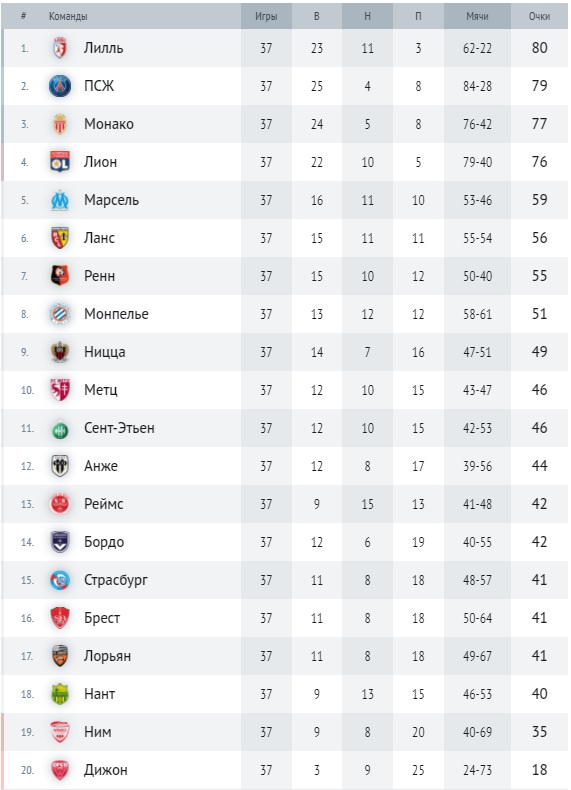The image size is (571, 790).
Task: Click the ПСЖ club crest
Action: pyautogui.click(x=60, y=86)
